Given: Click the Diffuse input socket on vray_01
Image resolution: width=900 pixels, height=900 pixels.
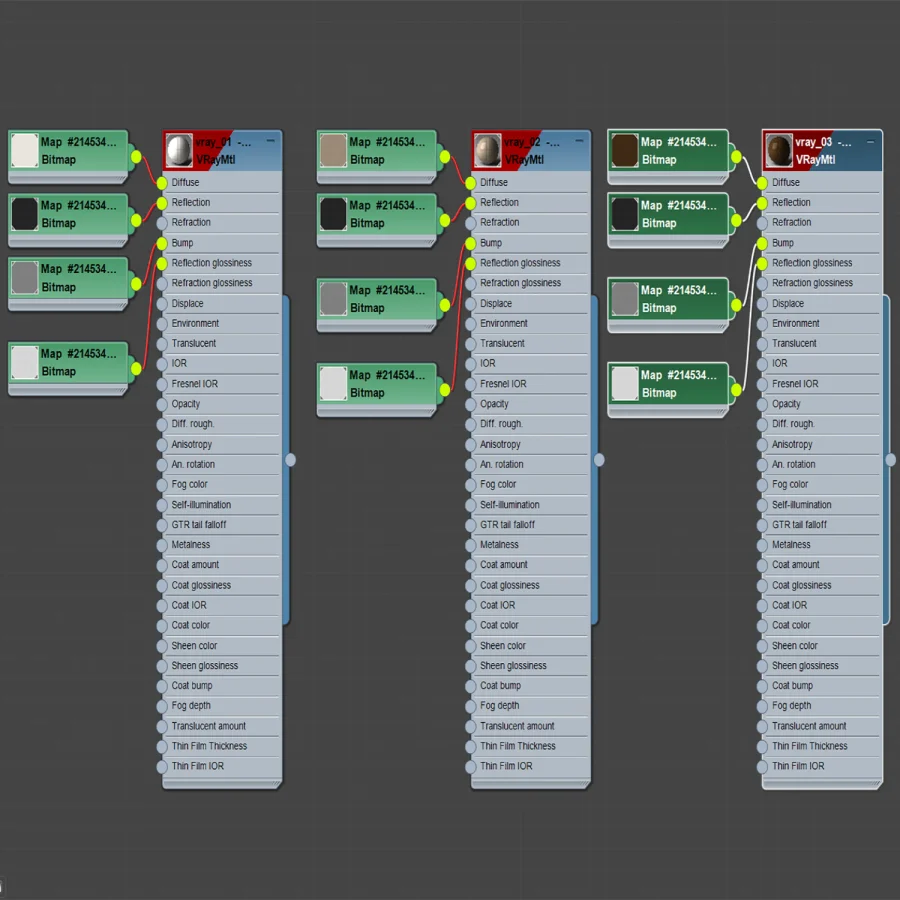Looking at the screenshot, I should [x=162, y=183].
